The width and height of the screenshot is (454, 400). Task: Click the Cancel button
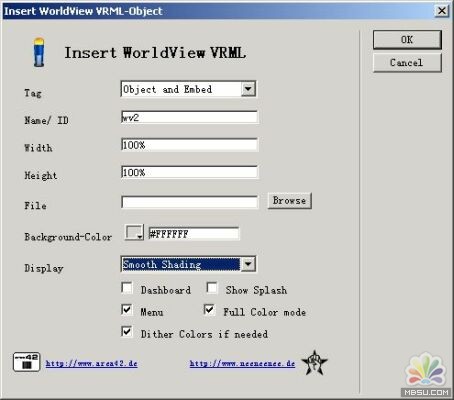tap(407, 63)
